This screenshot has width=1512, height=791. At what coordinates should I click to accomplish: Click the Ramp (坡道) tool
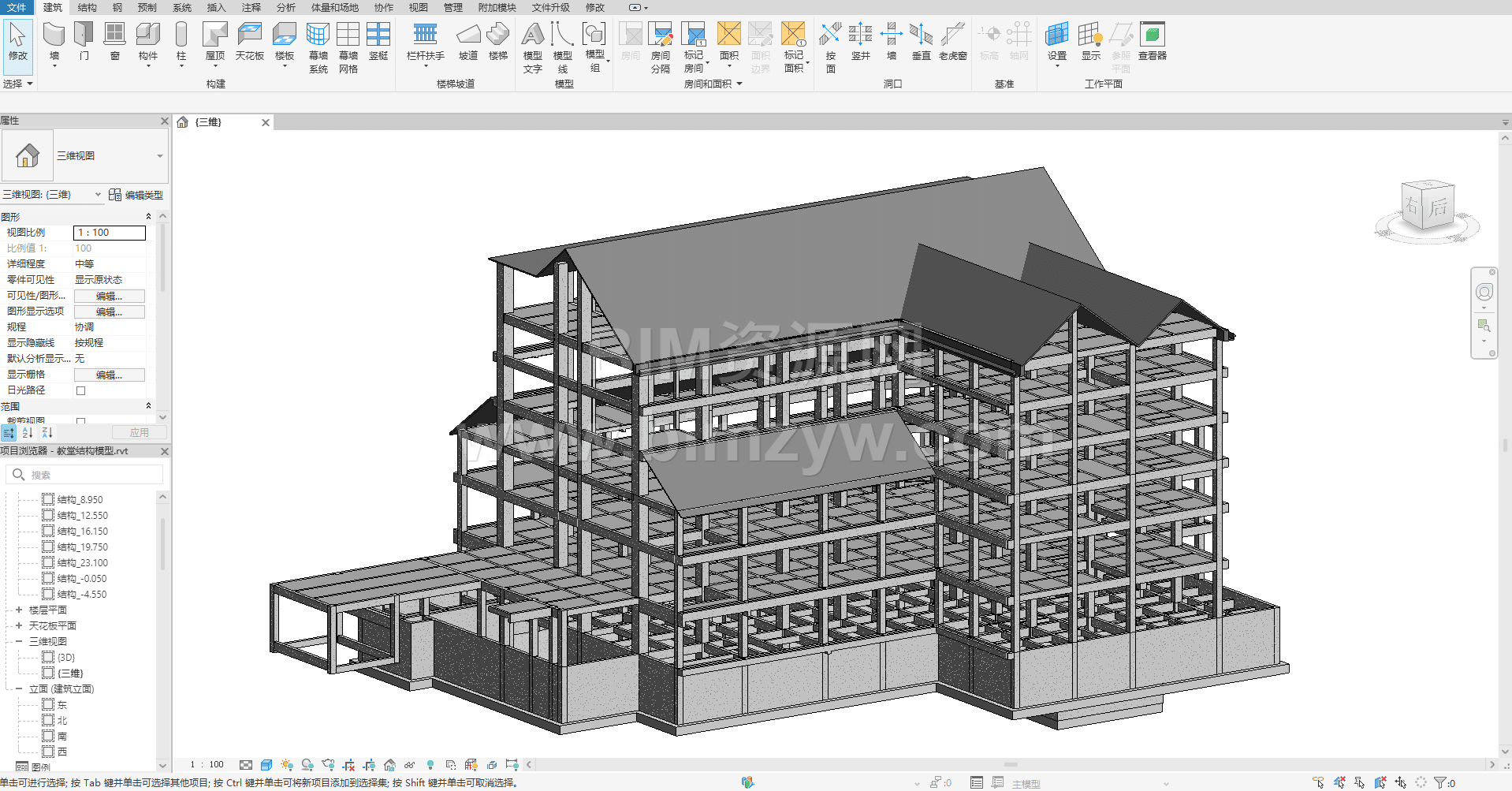coord(468,35)
